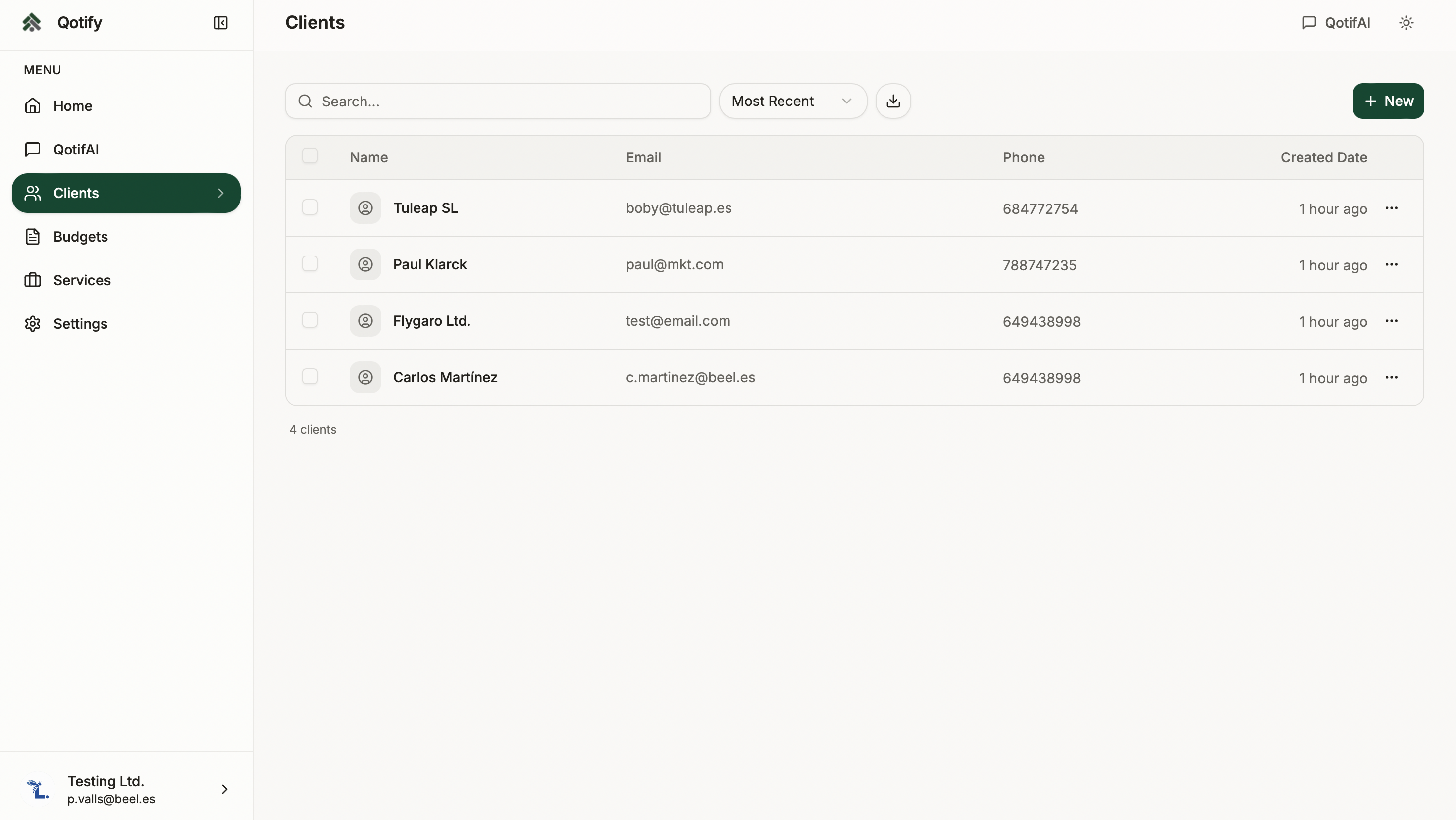Screen dimensions: 1456x820
Task: Open the three-dot menu for Carlos Martínez
Action: click(x=1393, y=377)
